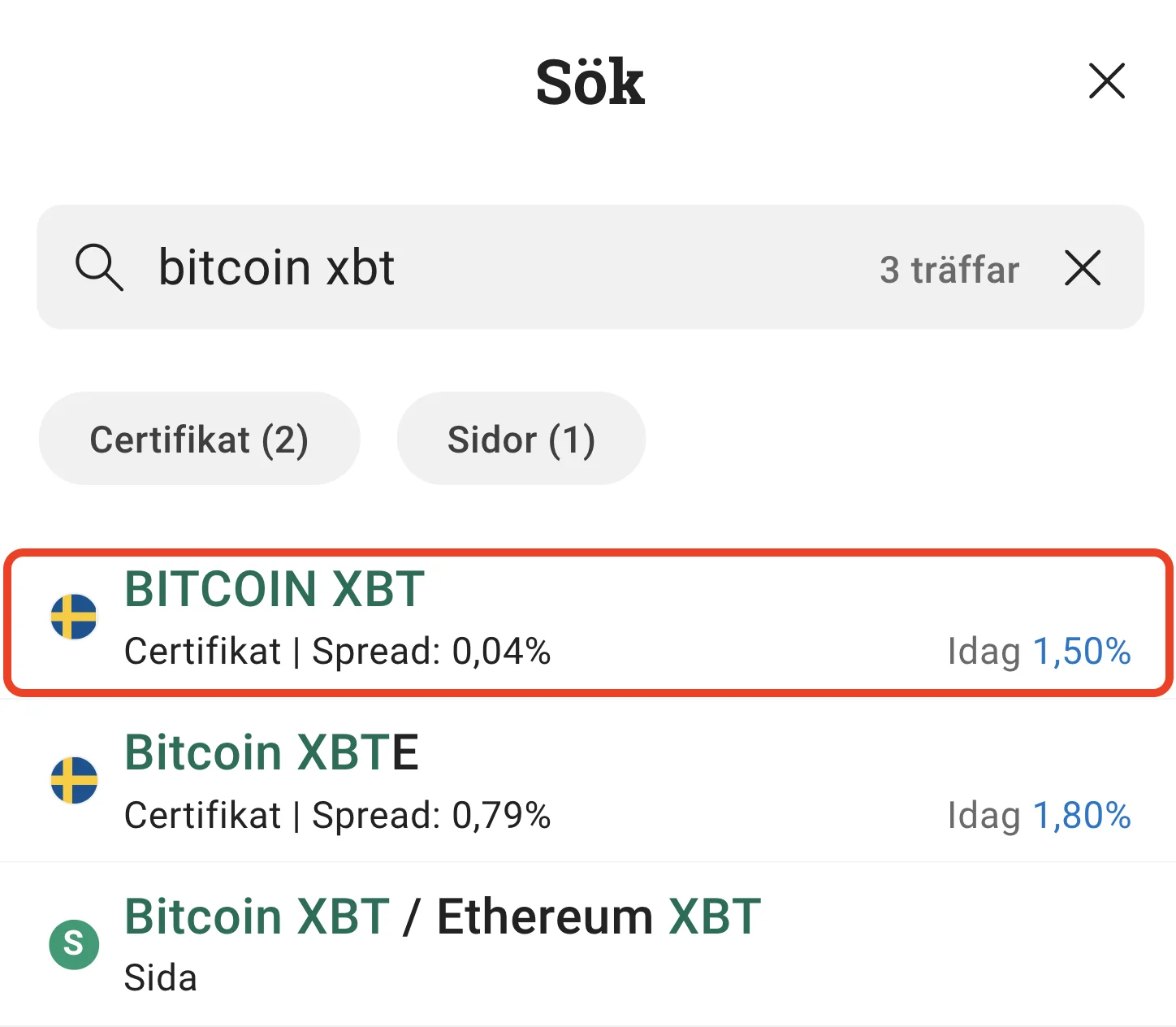Click the Sök heading title
This screenshot has height=1027, width=1176.
click(590, 82)
